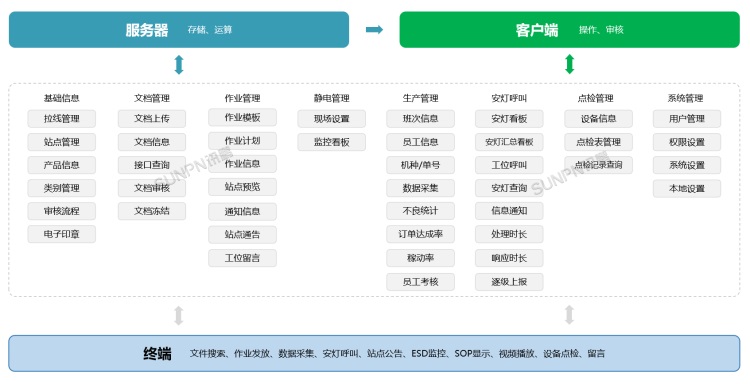
Task: Click 通知信息 box
Action: point(242,211)
